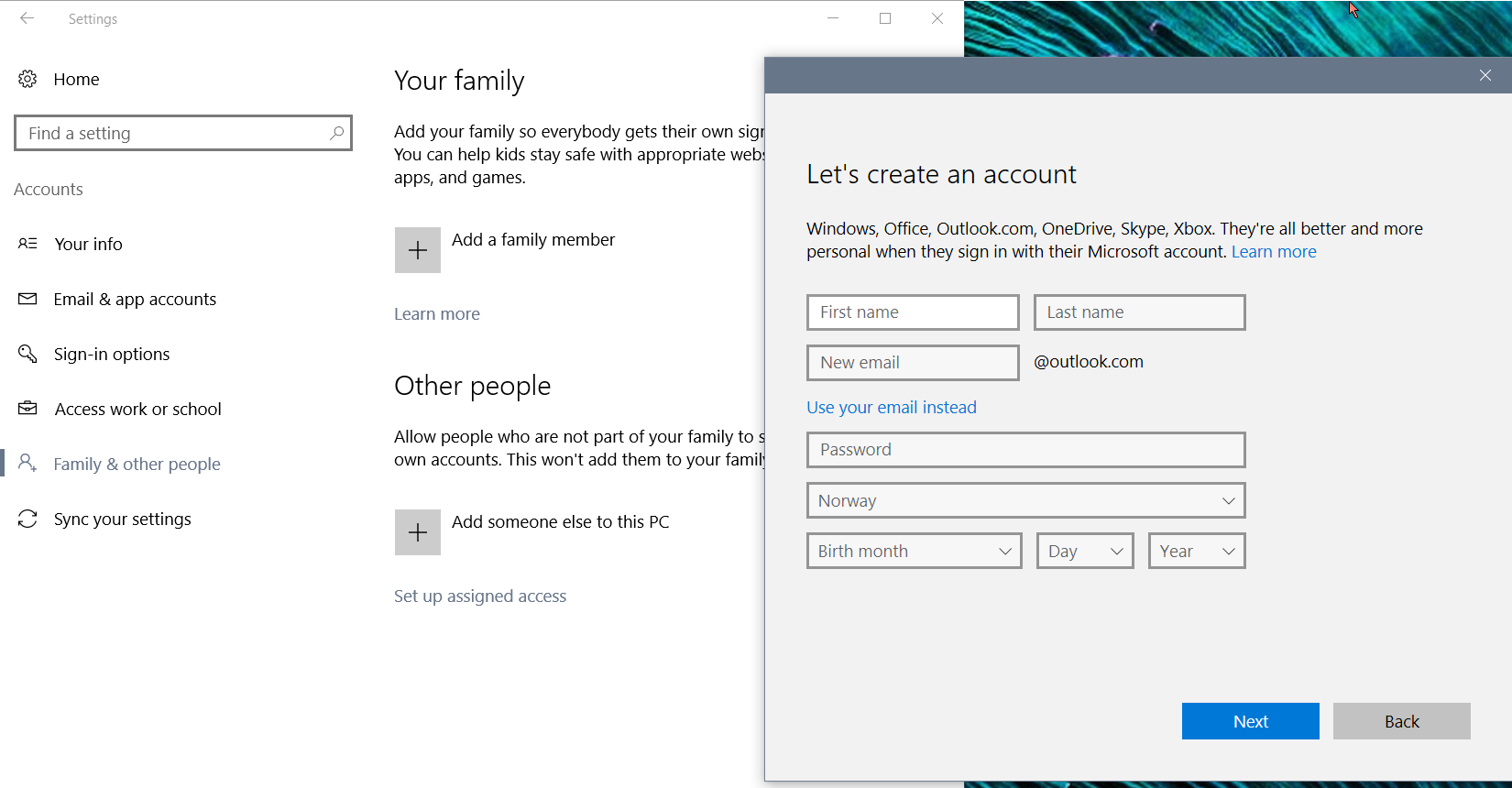Select Your info in the sidebar
This screenshot has width=1512, height=788.
88,244
